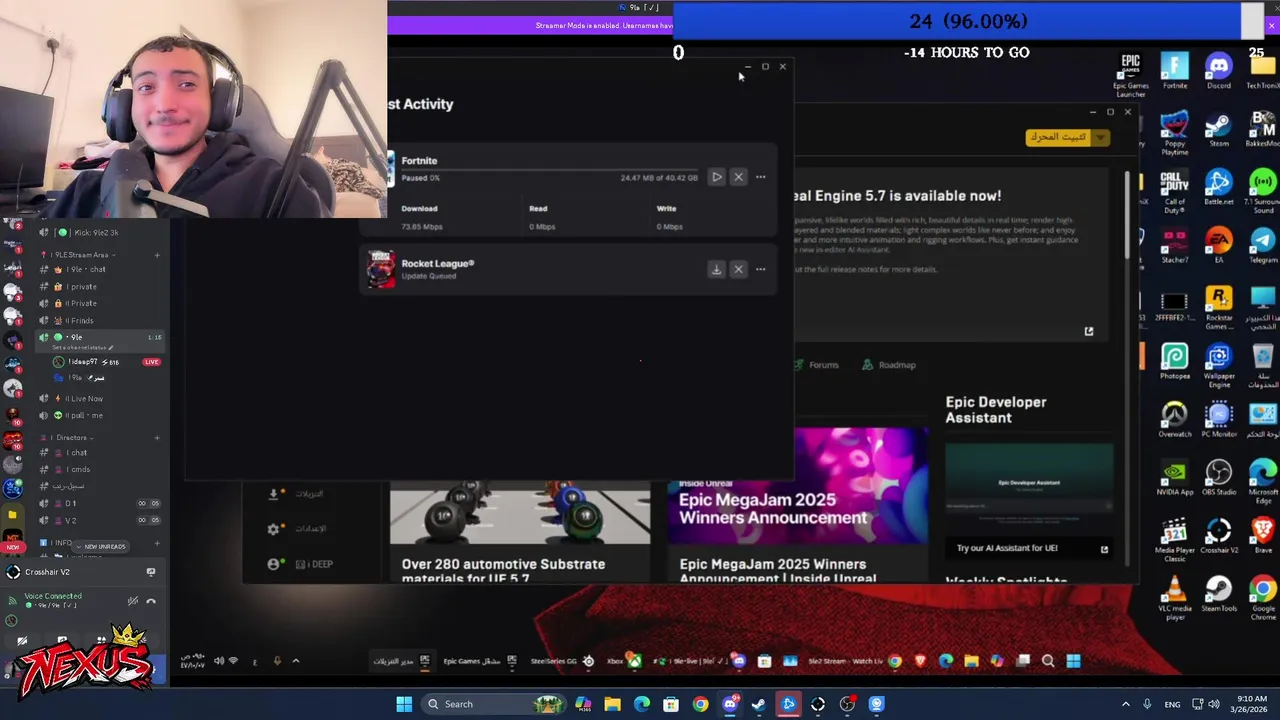The height and width of the screenshot is (720, 1280).
Task: Click the Rocket League game thumbnail
Action: pos(381,269)
